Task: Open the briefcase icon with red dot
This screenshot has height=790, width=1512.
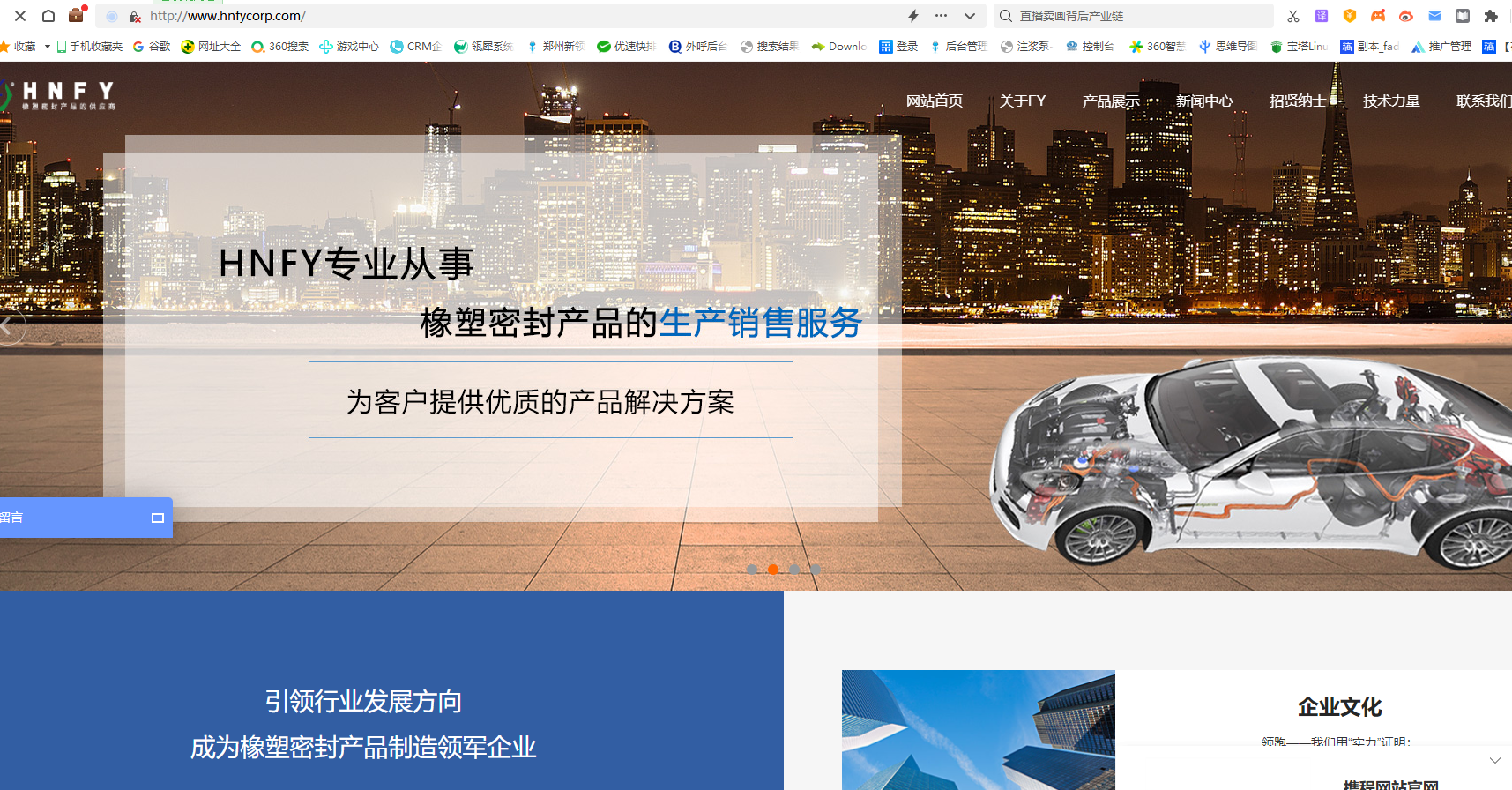Action: (x=77, y=15)
